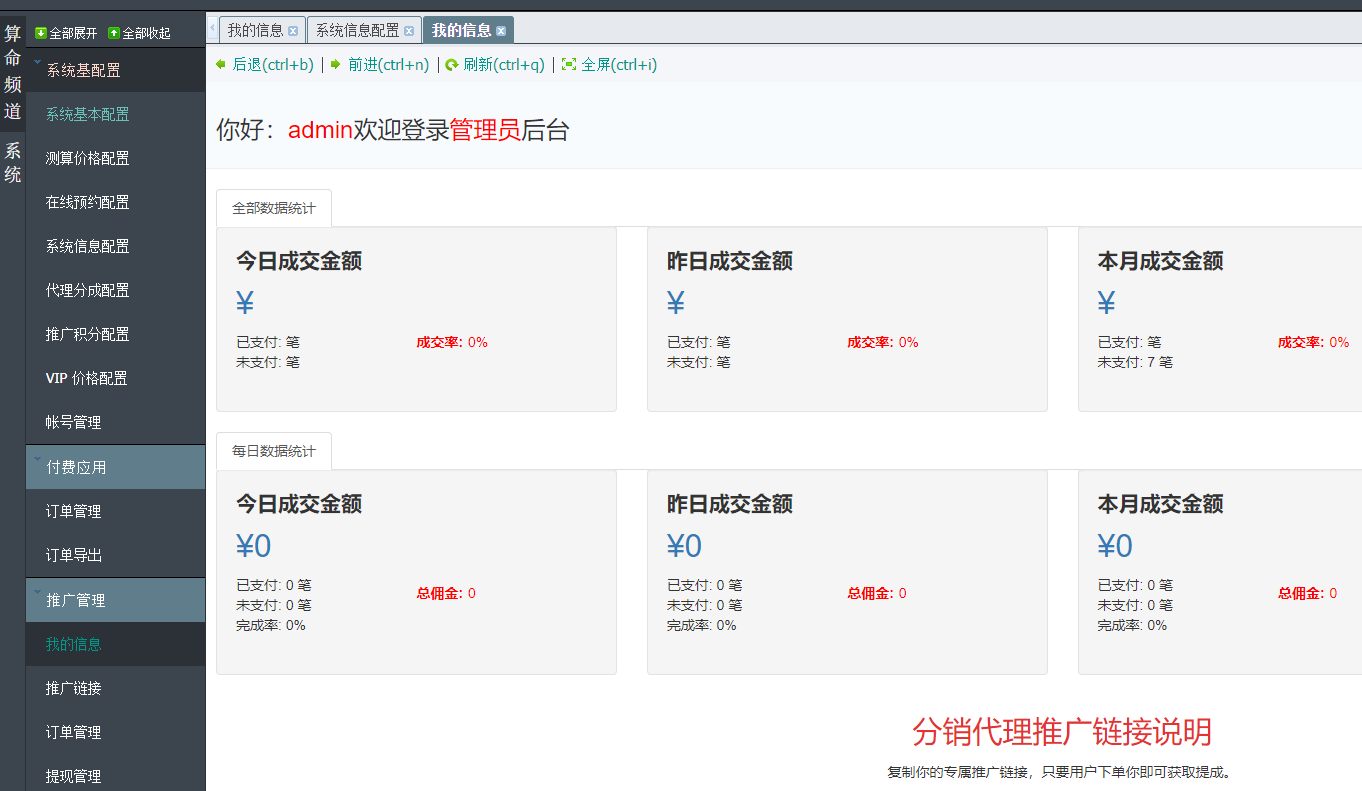Switch to the 系统 vertical channel
This screenshot has width=1362, height=791.
[12, 162]
